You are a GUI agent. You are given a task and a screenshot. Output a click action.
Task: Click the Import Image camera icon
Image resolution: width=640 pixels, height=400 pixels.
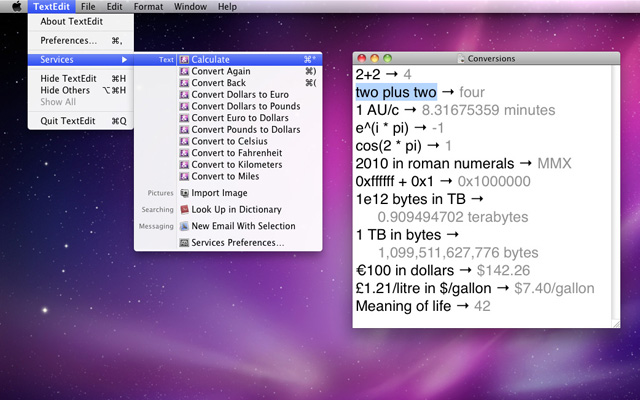(184, 193)
